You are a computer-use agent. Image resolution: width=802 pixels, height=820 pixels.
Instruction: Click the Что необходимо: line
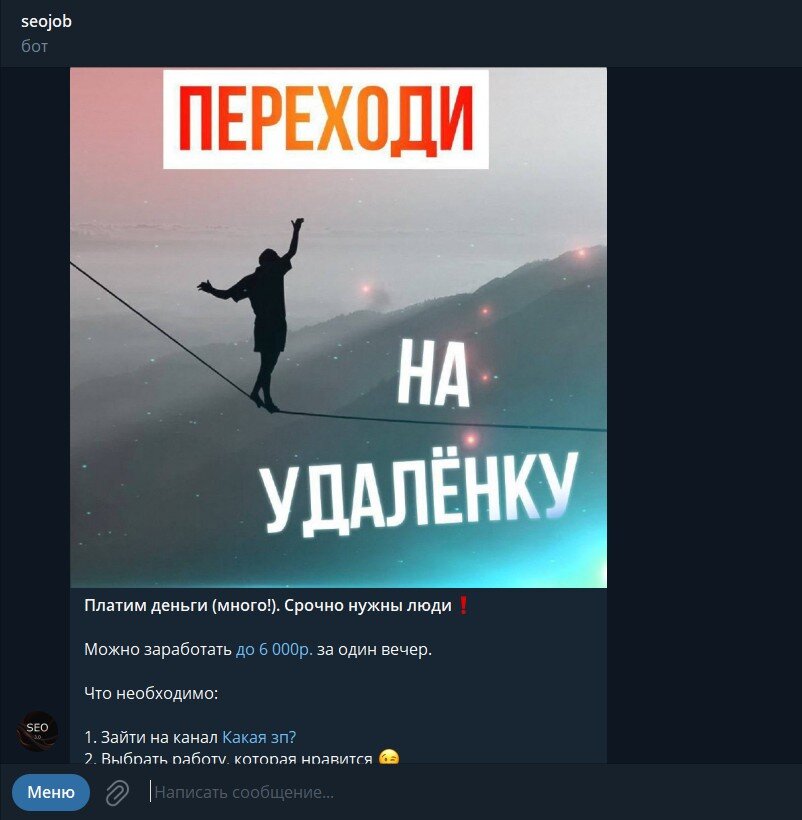151,693
